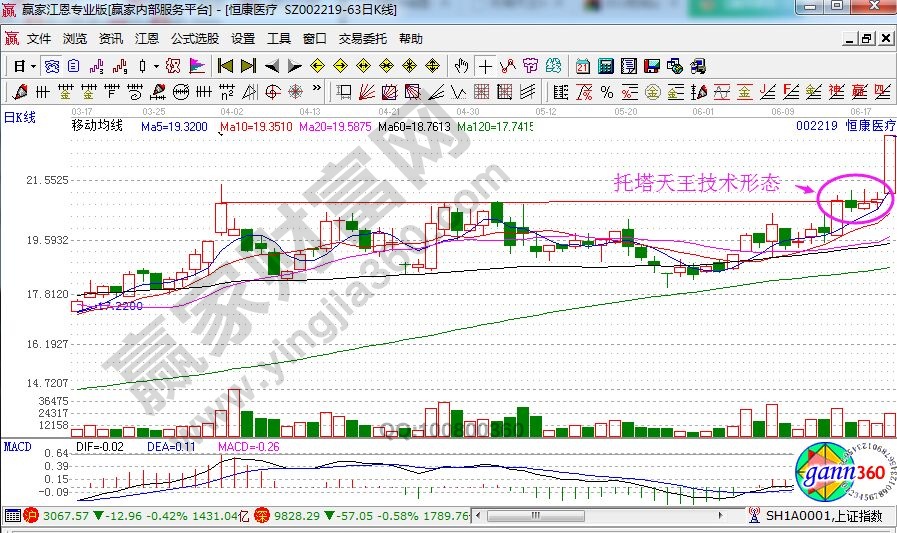Viewport: 897px width, 533px height.
Task: Expand the hidden drawing tools chevron
Action: (317, 88)
